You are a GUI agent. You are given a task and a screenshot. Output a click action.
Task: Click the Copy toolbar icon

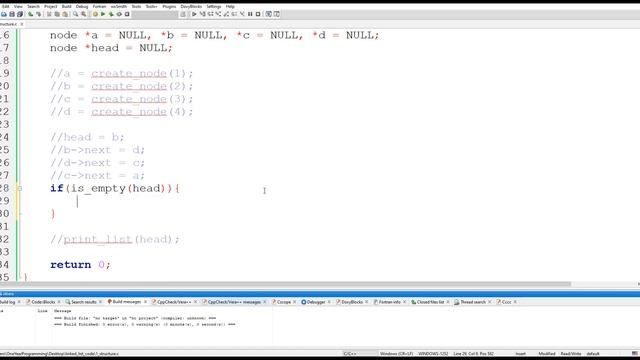coord(57,14)
